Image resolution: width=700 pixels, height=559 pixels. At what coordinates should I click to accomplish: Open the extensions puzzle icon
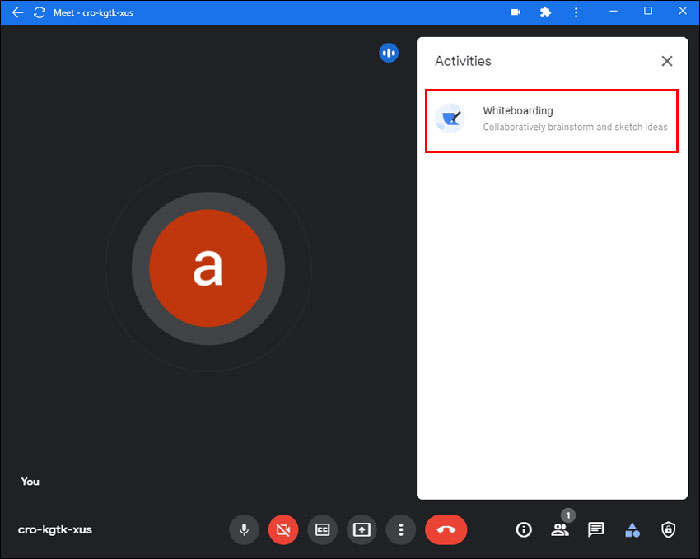[545, 12]
